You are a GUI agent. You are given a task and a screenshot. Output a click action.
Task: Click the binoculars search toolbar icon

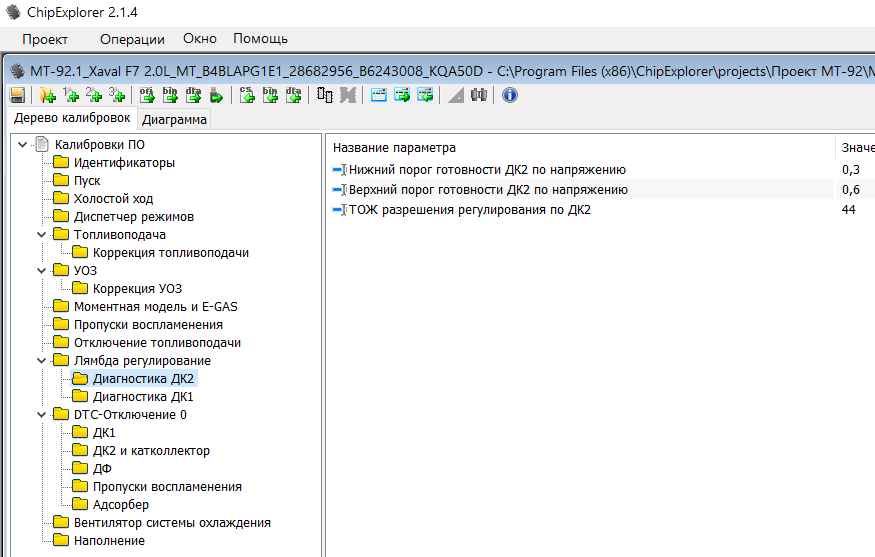478,95
